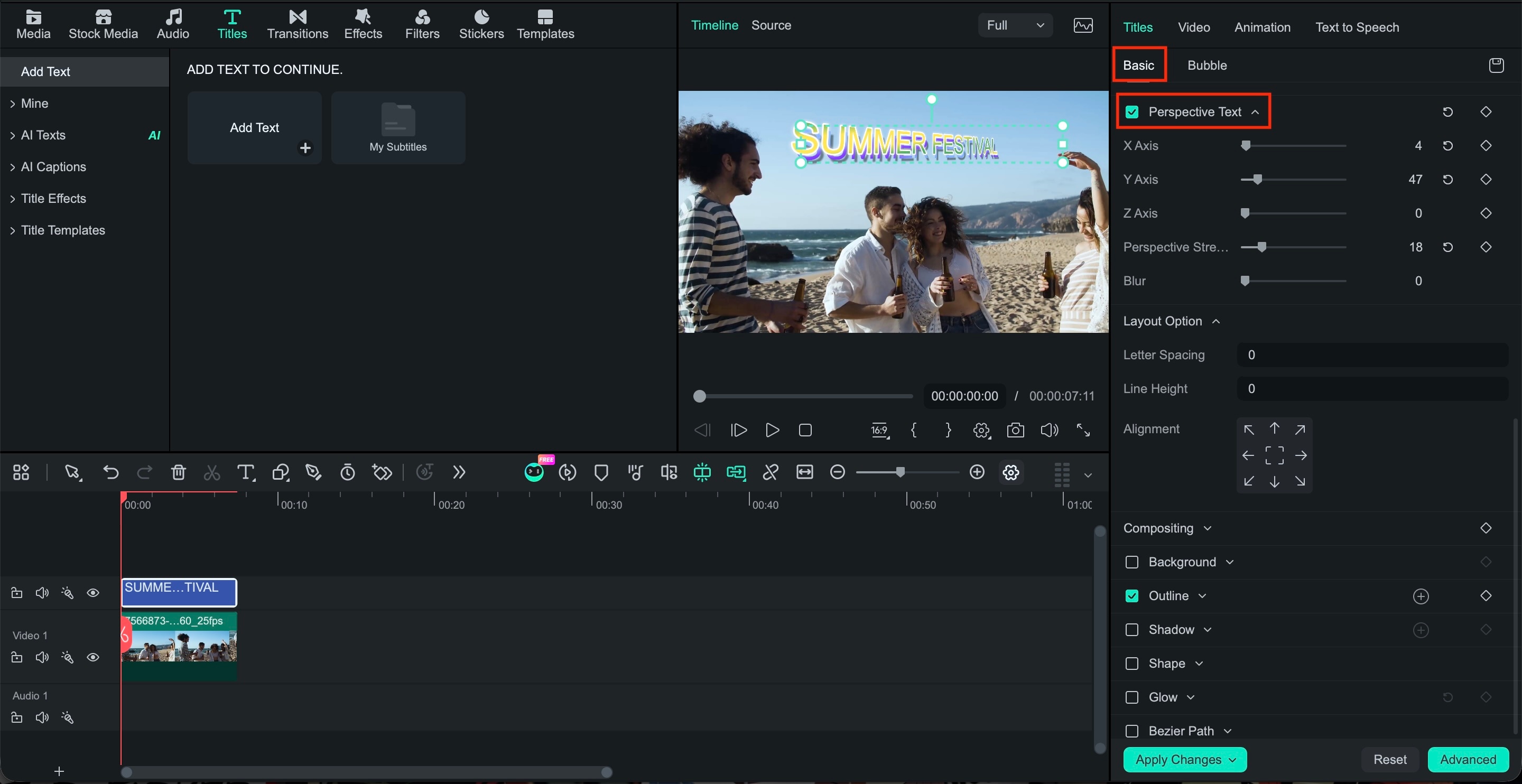Click the trash delete icon

[x=179, y=472]
